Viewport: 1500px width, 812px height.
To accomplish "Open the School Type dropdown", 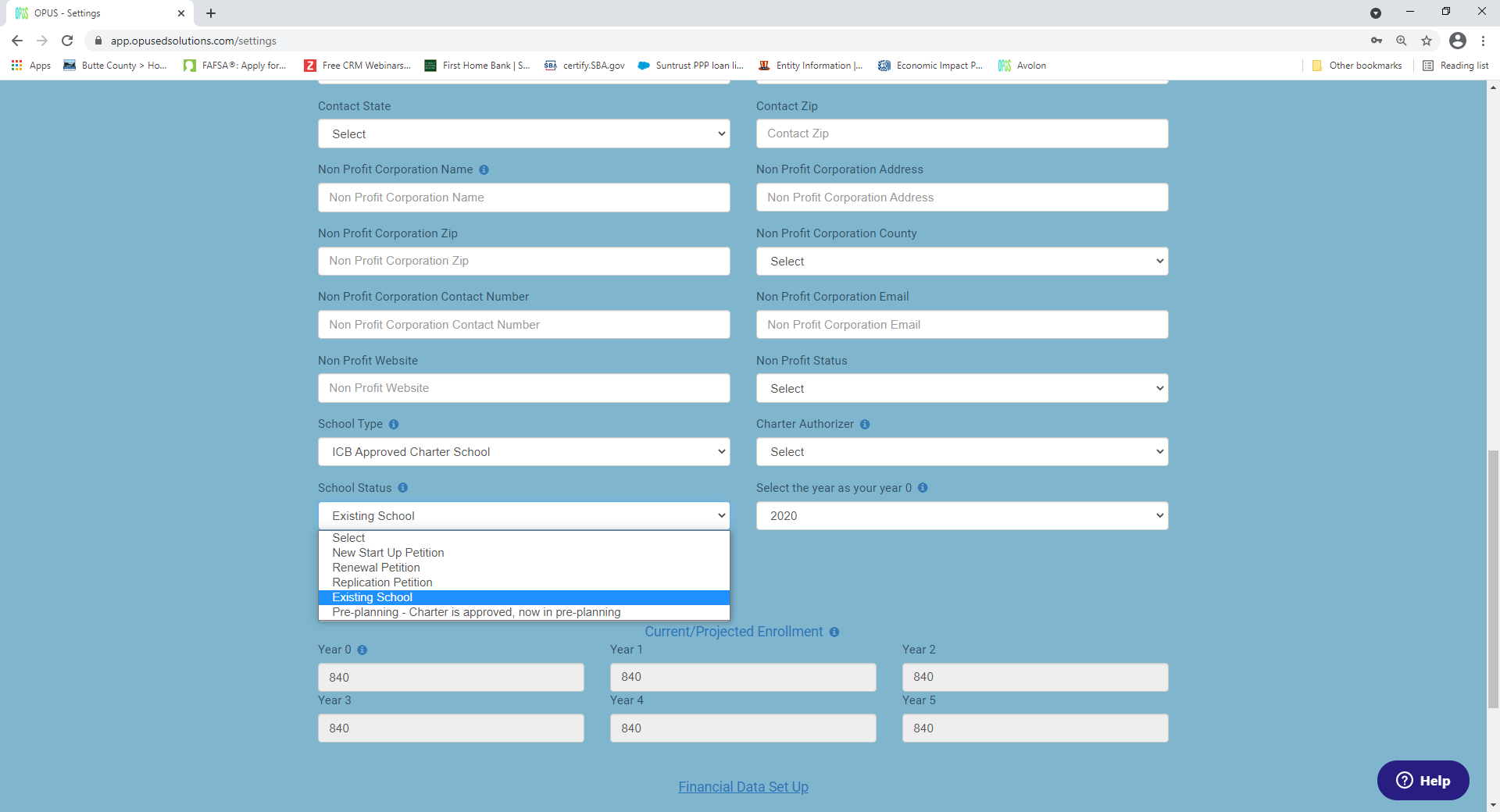I will [x=524, y=451].
